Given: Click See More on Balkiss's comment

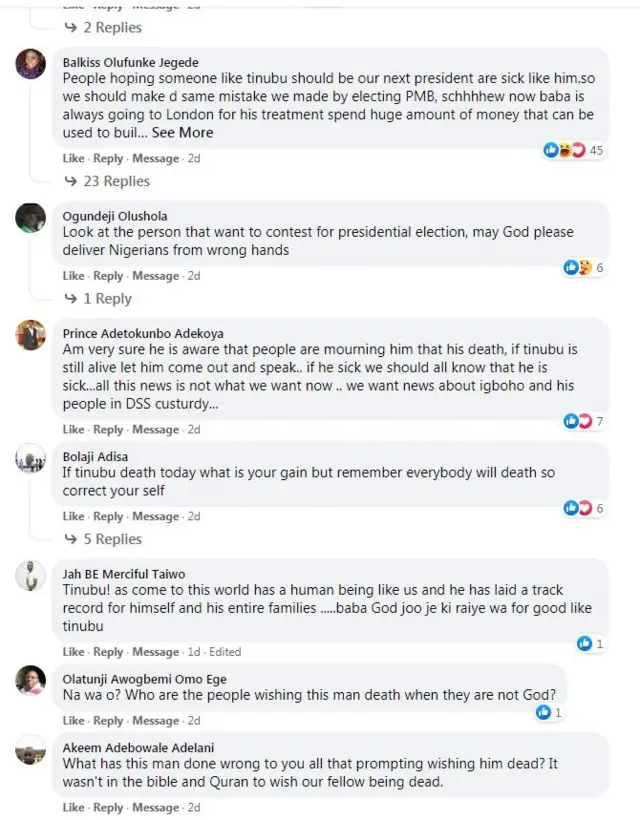Looking at the screenshot, I should 182,132.
